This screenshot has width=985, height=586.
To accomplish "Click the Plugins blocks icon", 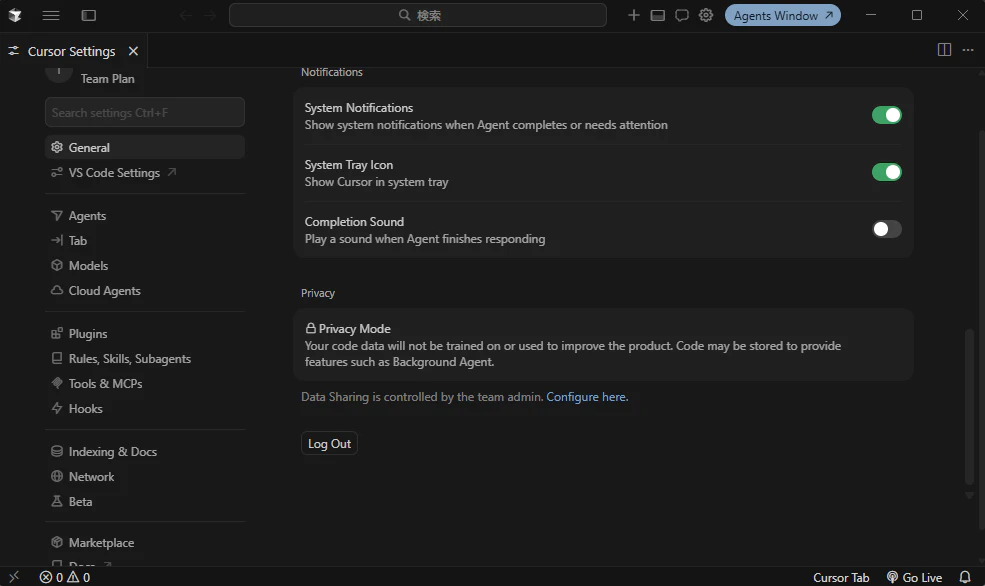I will point(57,333).
